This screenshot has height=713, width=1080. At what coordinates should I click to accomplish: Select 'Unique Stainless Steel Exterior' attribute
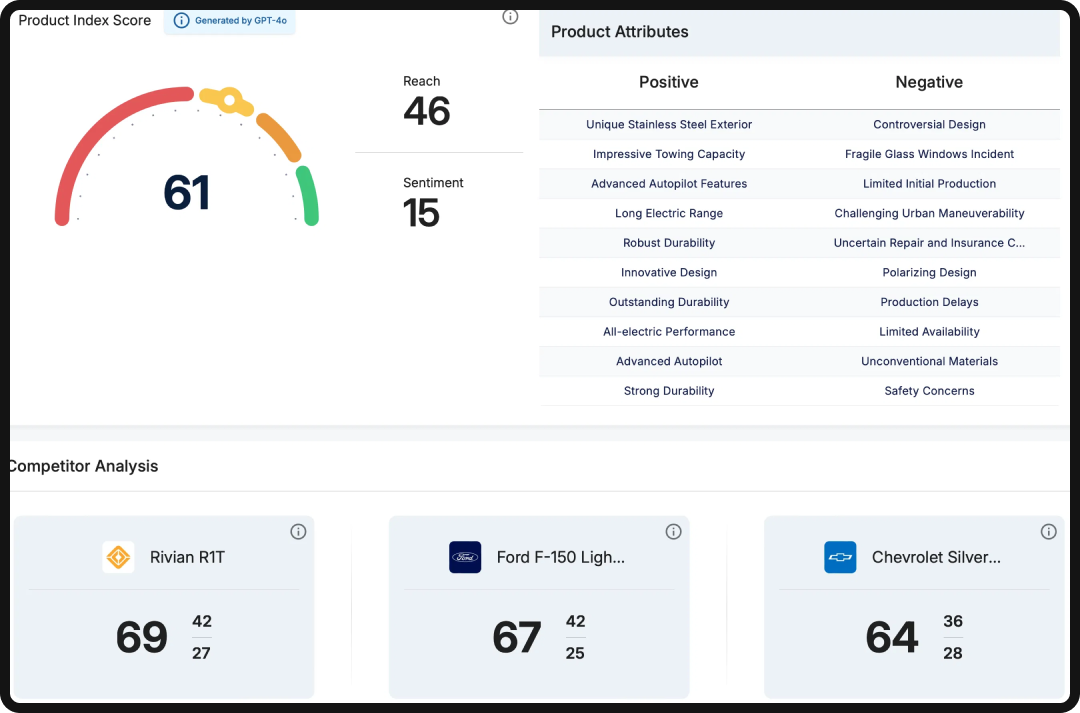668,124
